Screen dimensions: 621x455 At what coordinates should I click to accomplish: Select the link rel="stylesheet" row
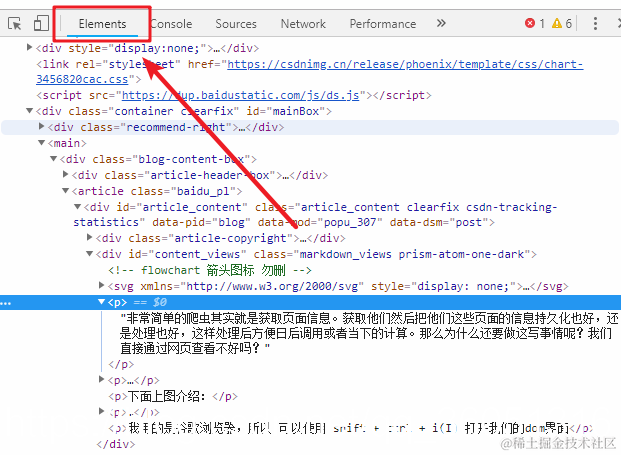[309, 72]
